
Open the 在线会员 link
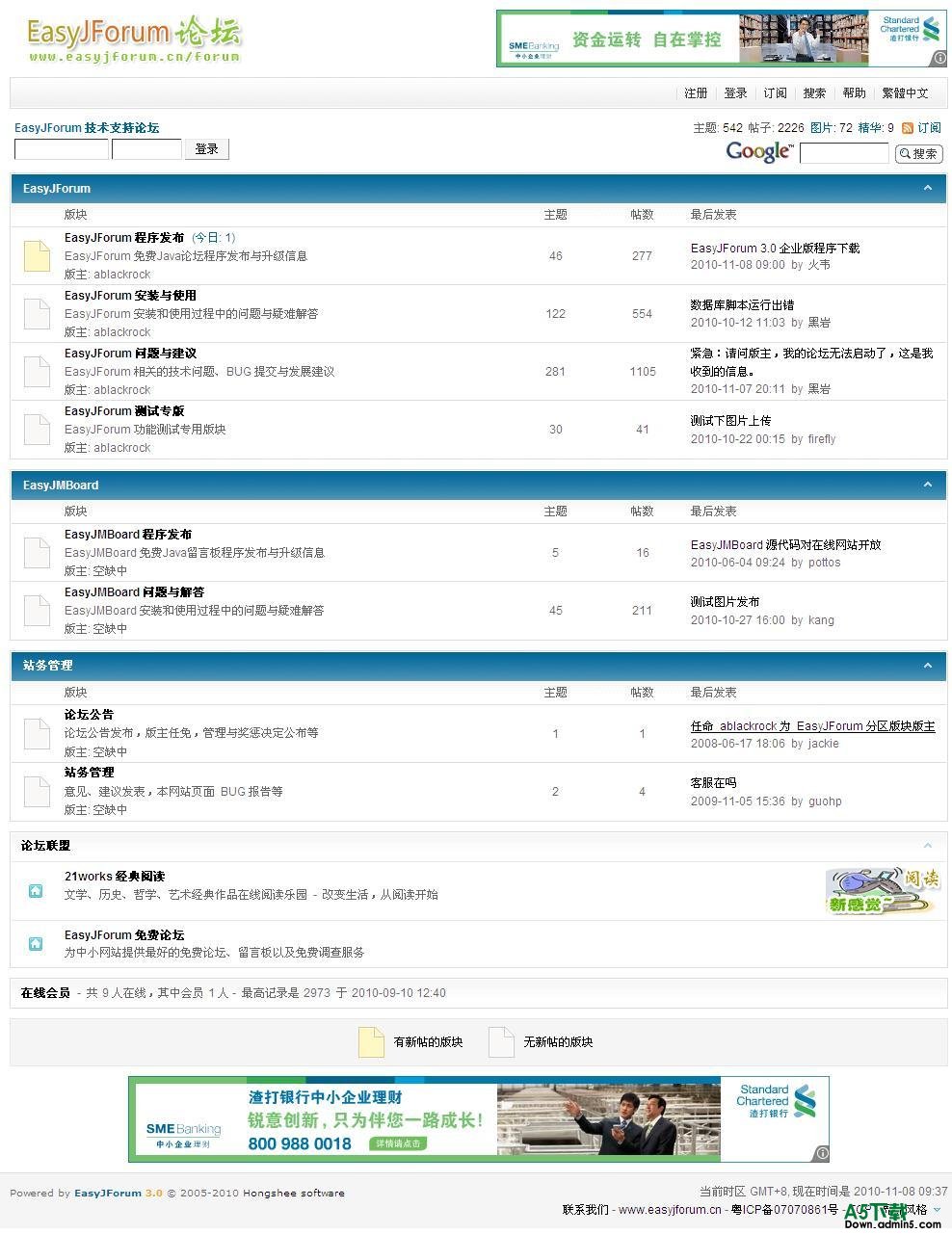(x=45, y=993)
